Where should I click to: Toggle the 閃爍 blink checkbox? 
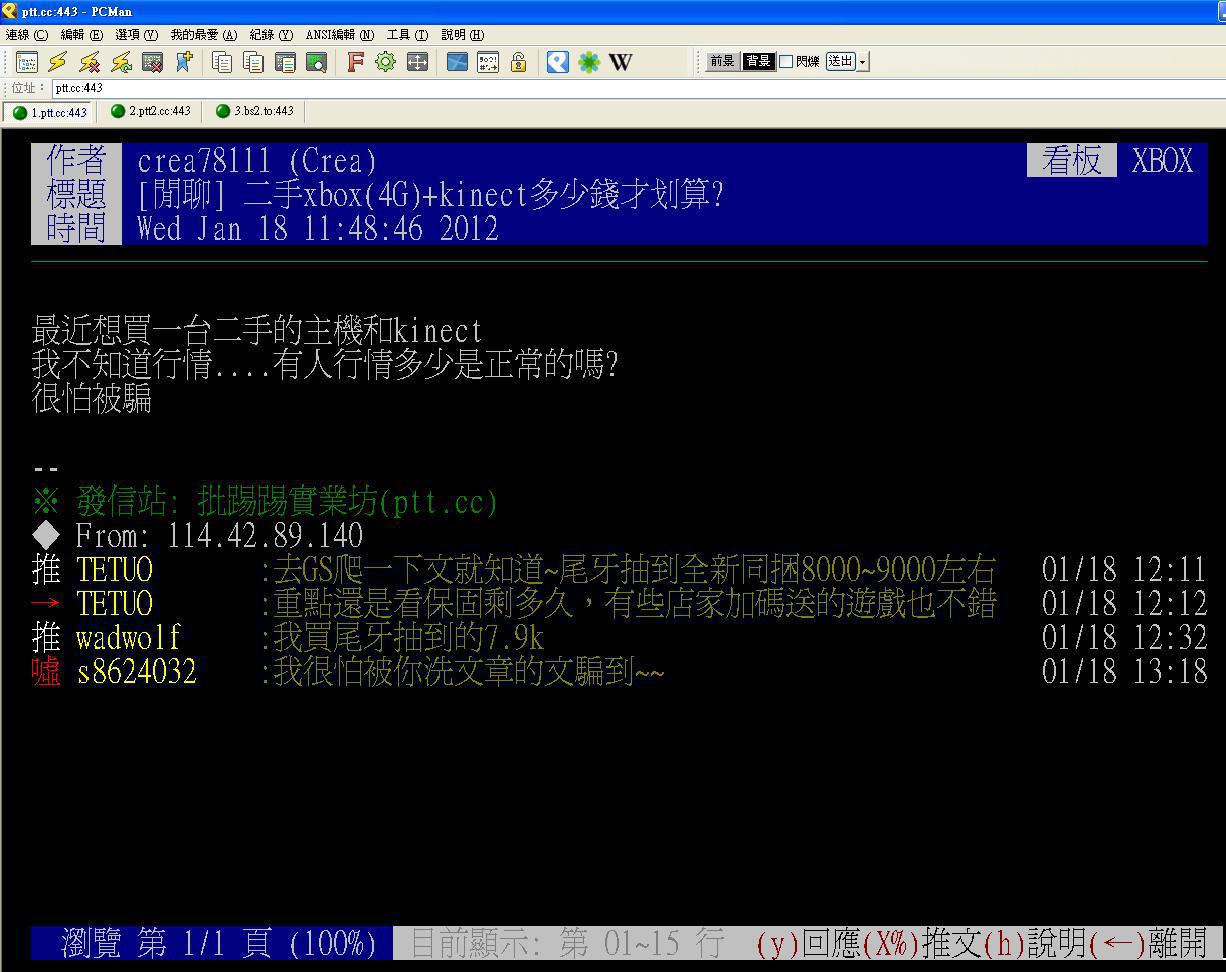click(x=786, y=62)
